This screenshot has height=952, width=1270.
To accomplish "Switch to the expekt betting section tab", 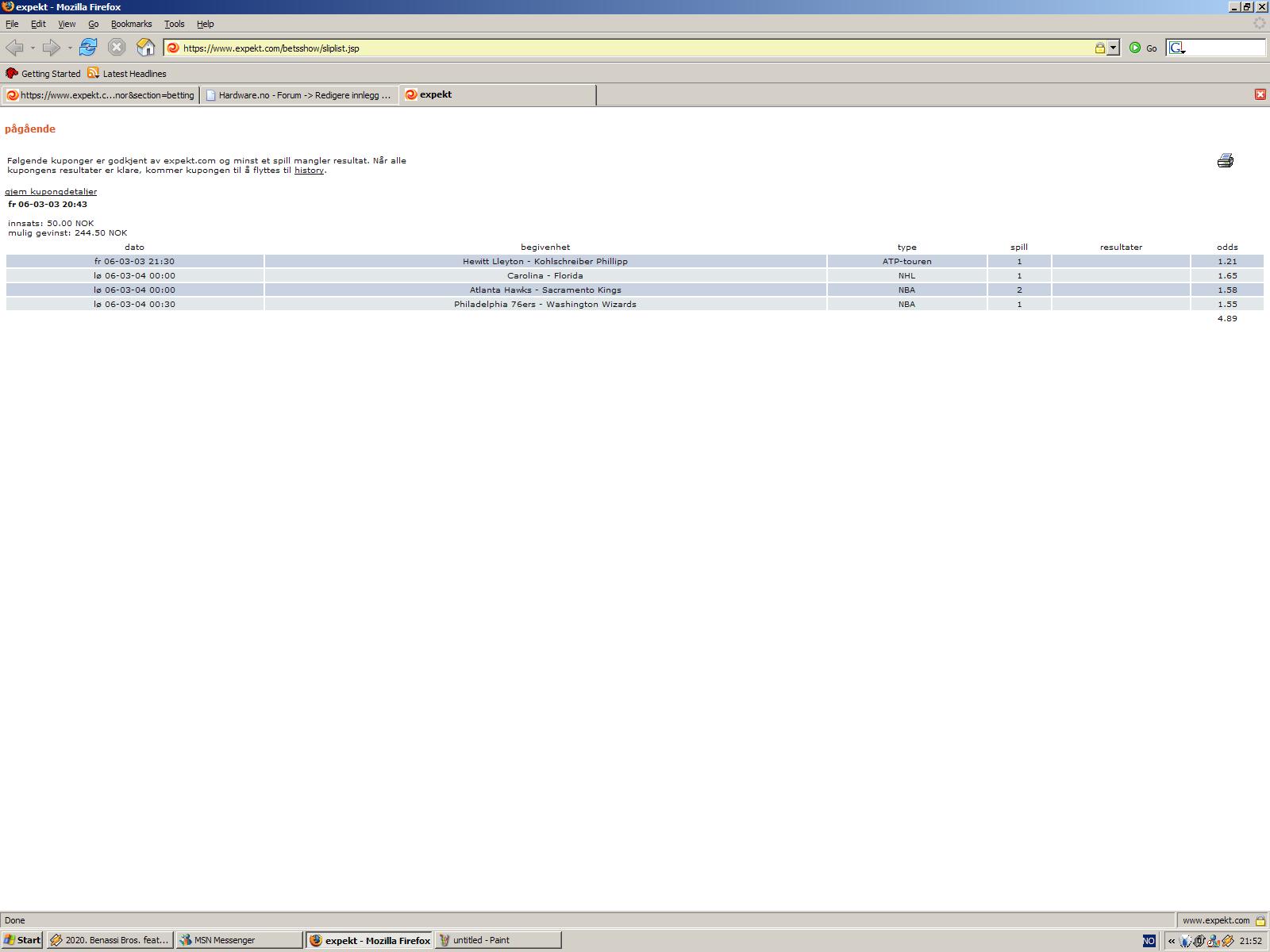I will [x=100, y=95].
